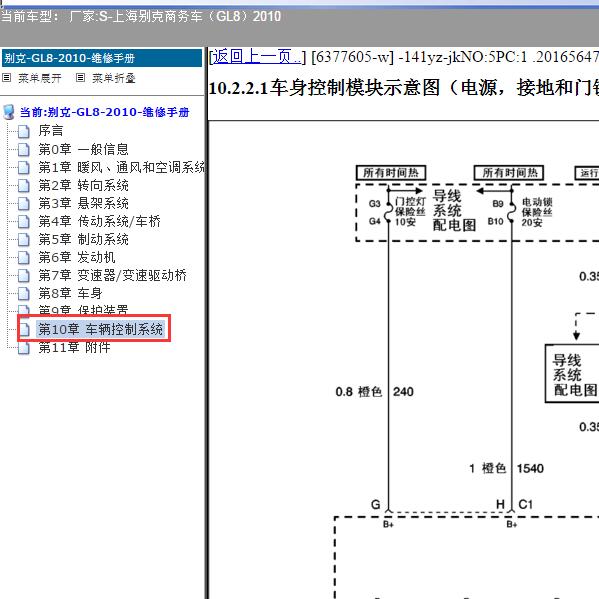Click the 0.8 橙色 240 wire label
Viewport: 599px width, 599px height.
click(x=374, y=392)
